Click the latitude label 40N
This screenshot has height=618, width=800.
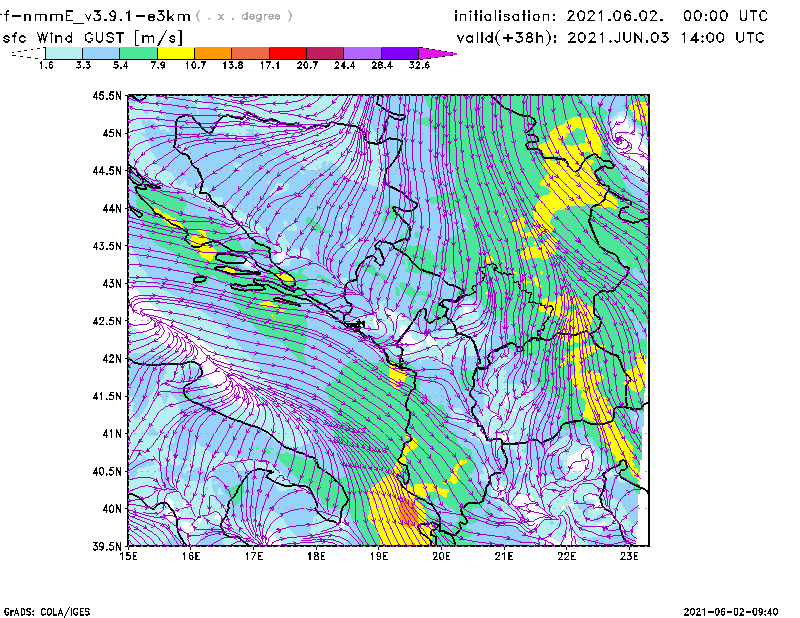(112, 509)
